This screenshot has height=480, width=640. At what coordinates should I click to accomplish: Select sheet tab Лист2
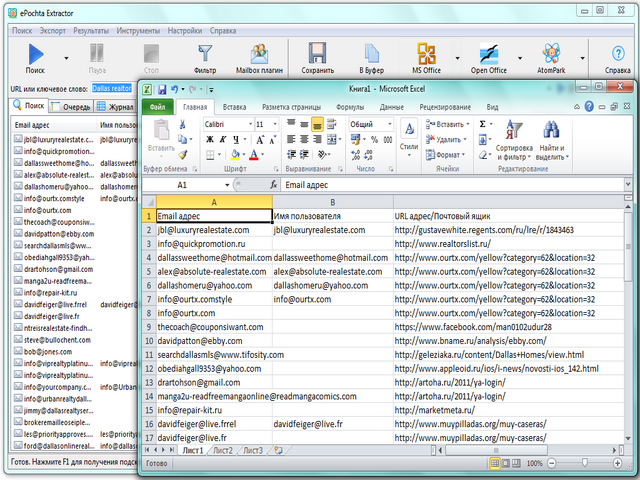[x=223, y=451]
